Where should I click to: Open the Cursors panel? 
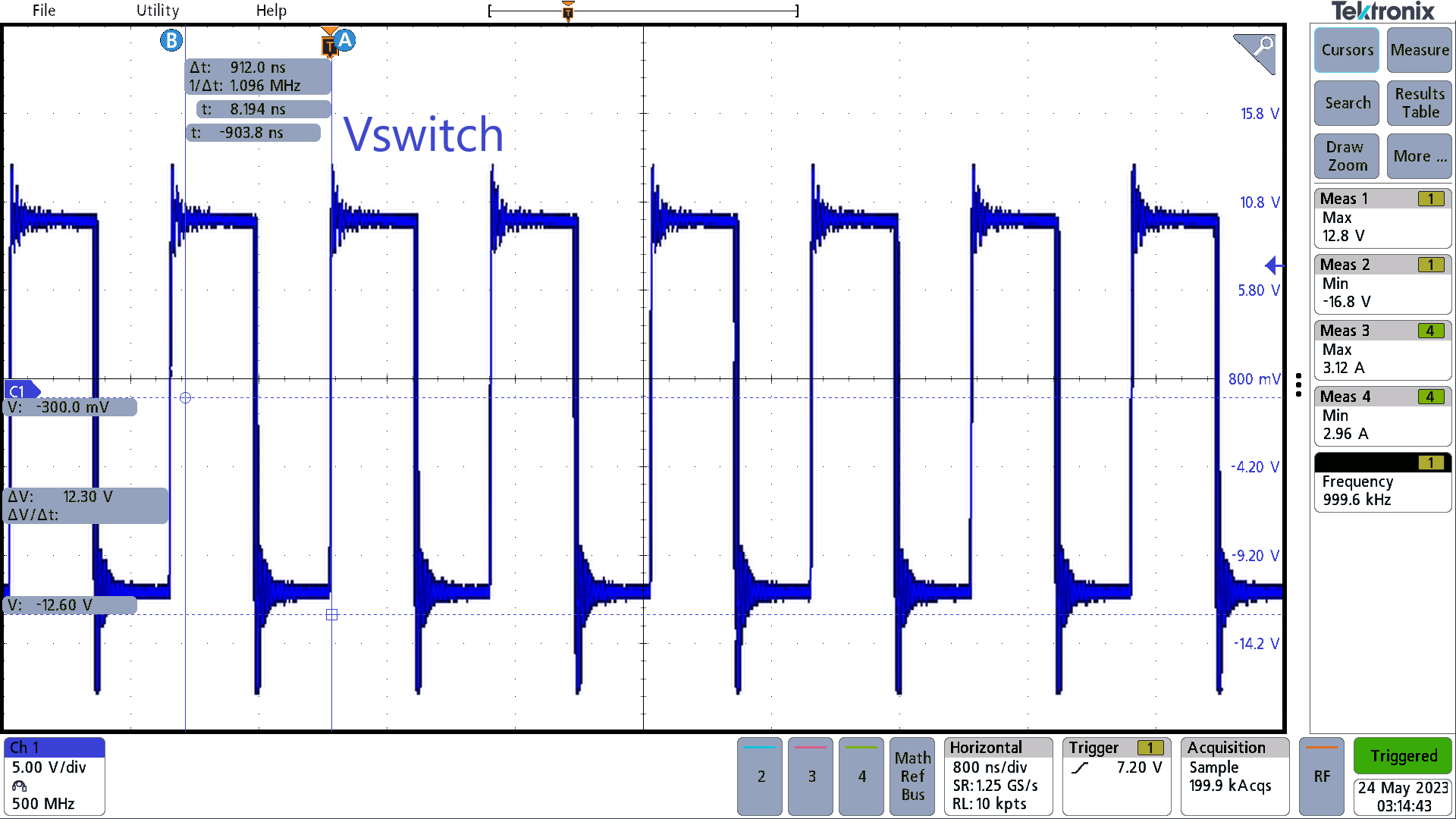tap(1346, 50)
